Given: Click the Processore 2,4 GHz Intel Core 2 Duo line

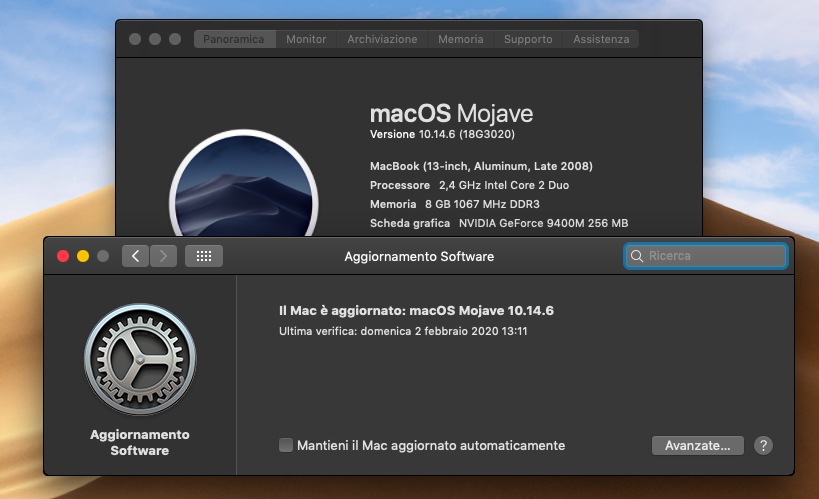Looking at the screenshot, I should click(x=470, y=185).
